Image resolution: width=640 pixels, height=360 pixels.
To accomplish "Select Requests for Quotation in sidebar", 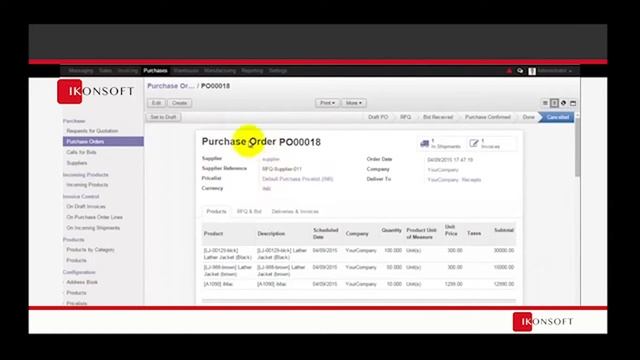I will (92, 131).
